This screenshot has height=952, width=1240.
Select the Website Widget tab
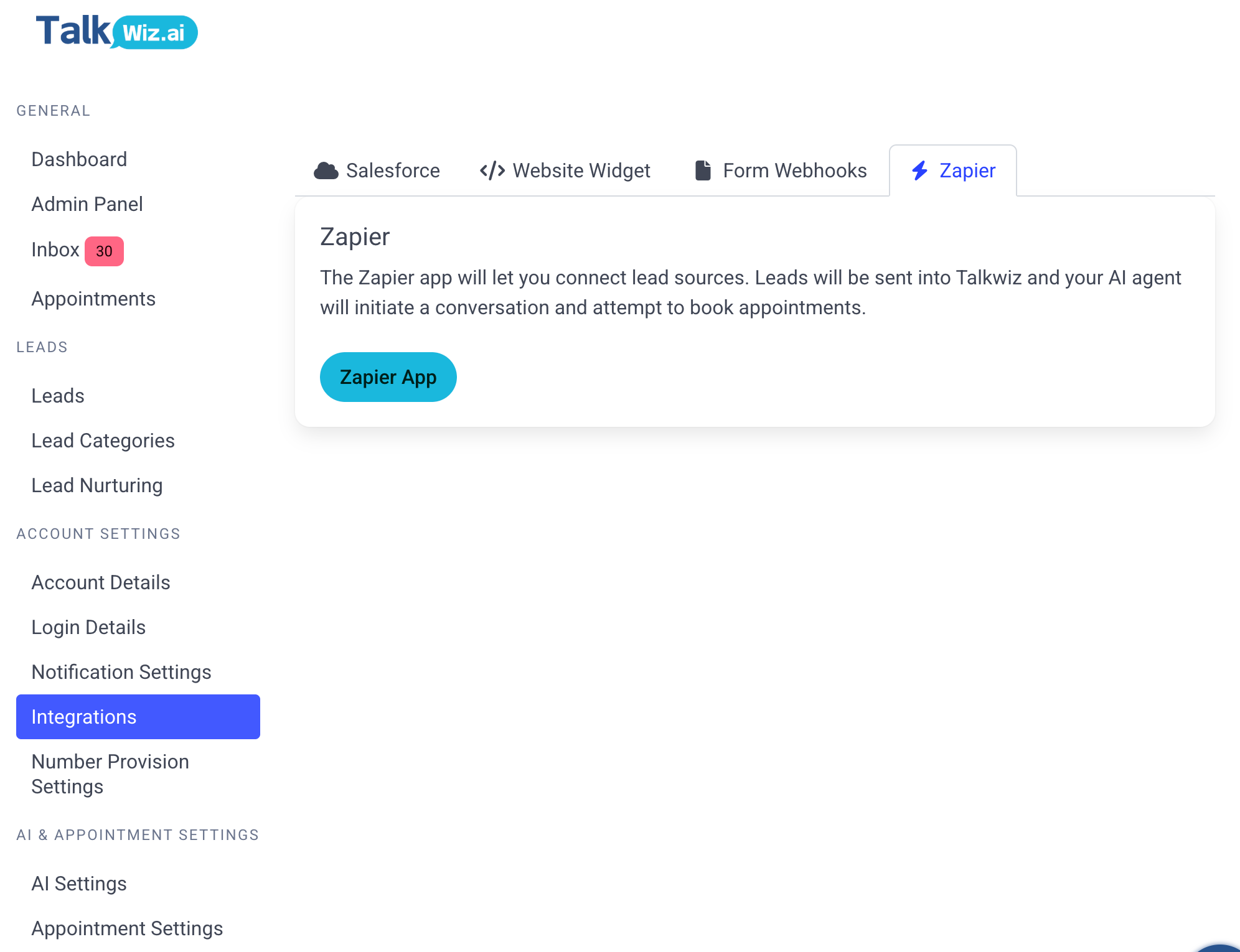pos(565,170)
